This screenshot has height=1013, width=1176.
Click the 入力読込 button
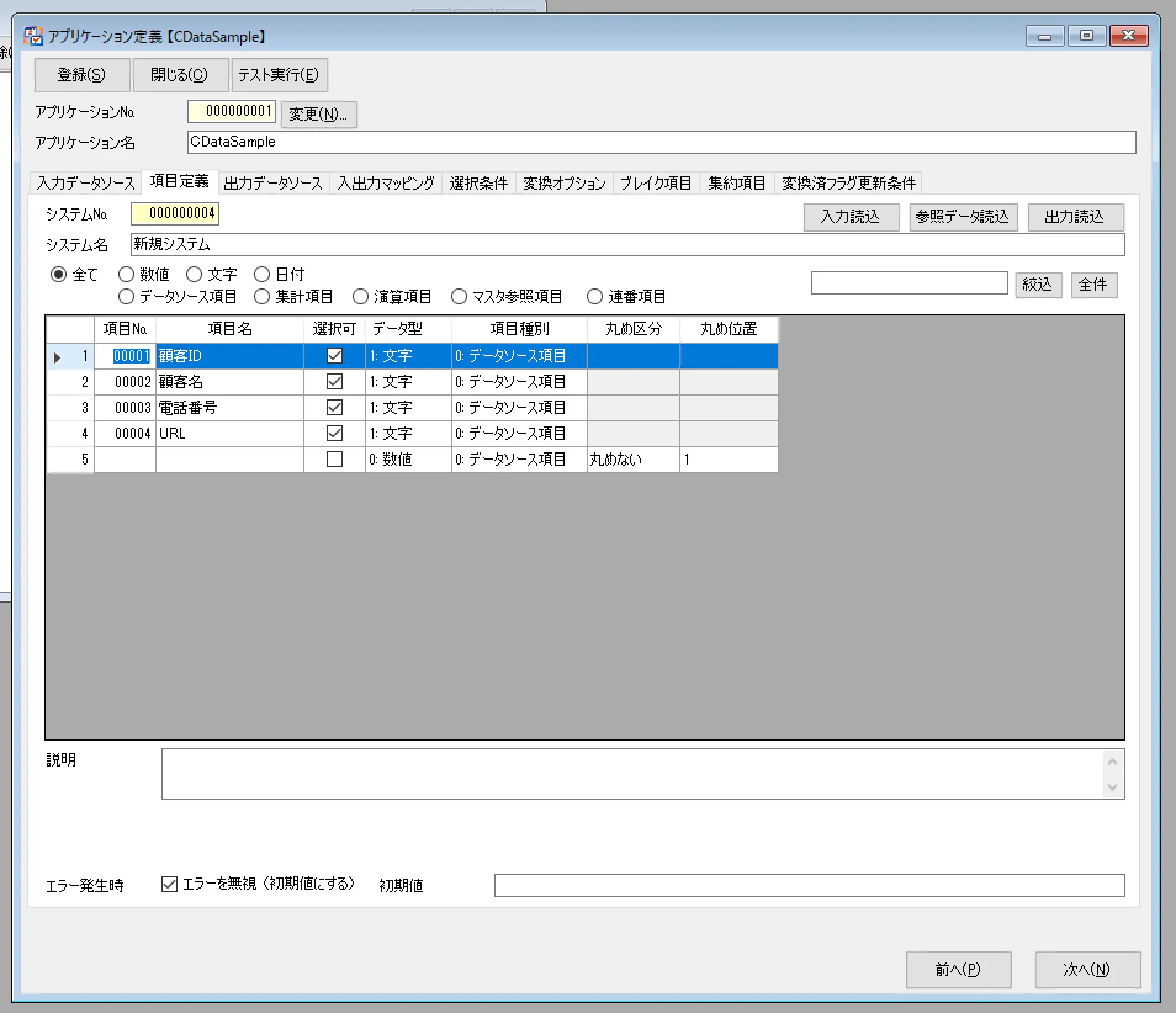click(x=851, y=217)
